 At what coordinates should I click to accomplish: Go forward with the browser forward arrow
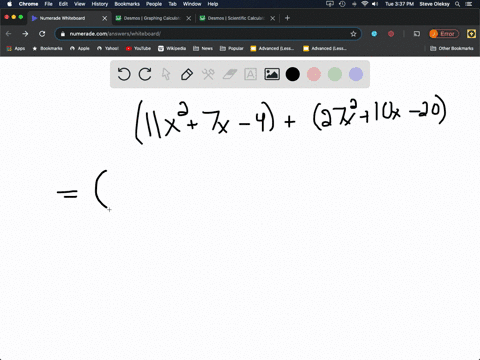point(25,34)
